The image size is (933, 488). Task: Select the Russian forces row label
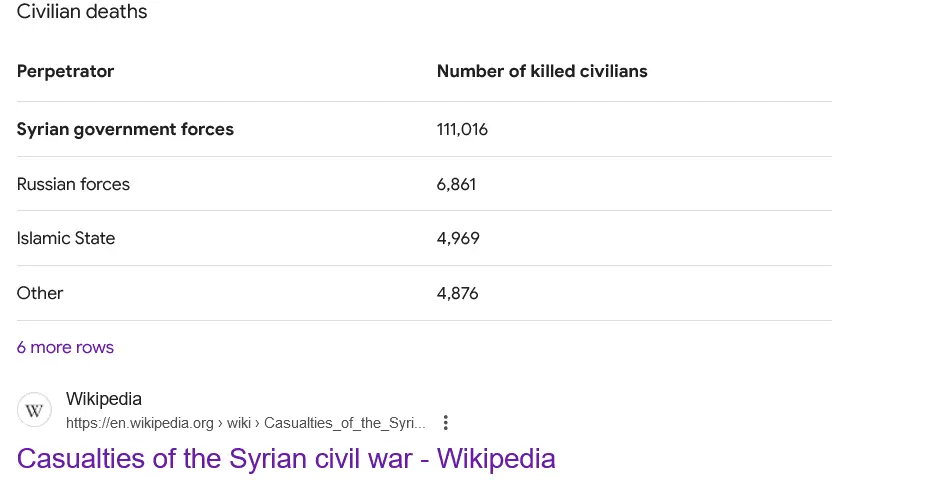(x=73, y=184)
